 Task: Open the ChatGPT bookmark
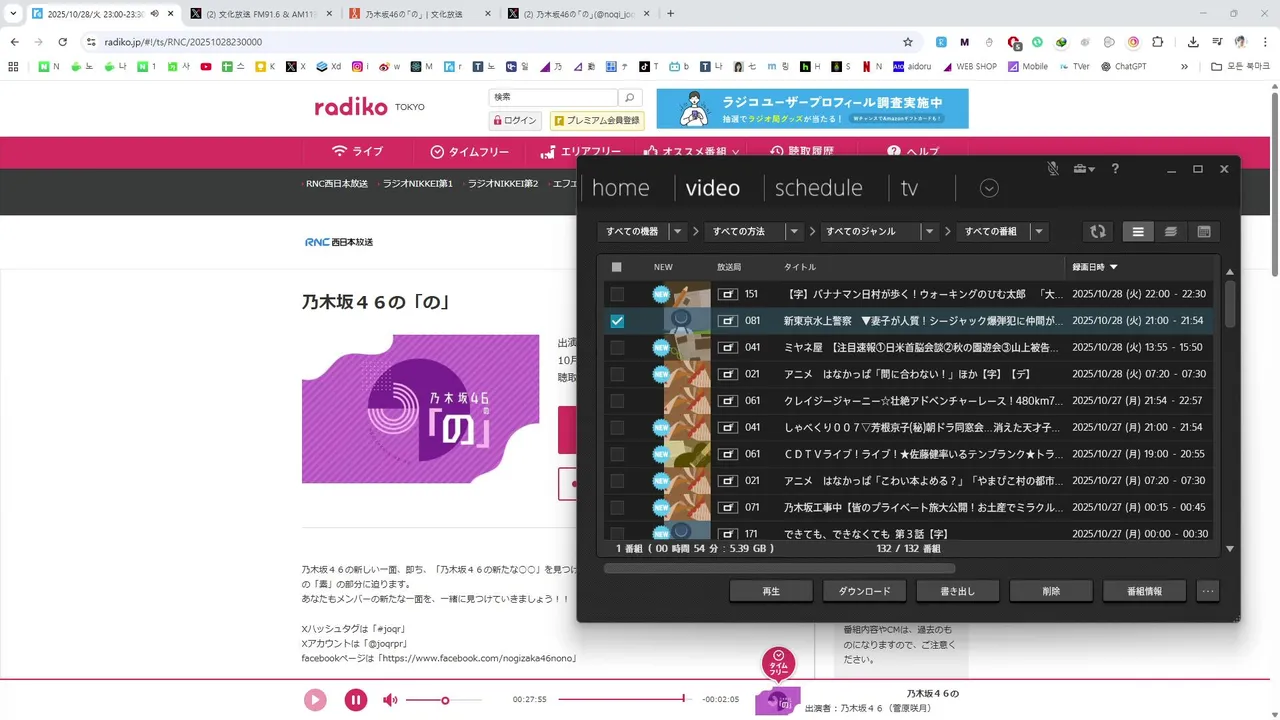click(x=1124, y=67)
